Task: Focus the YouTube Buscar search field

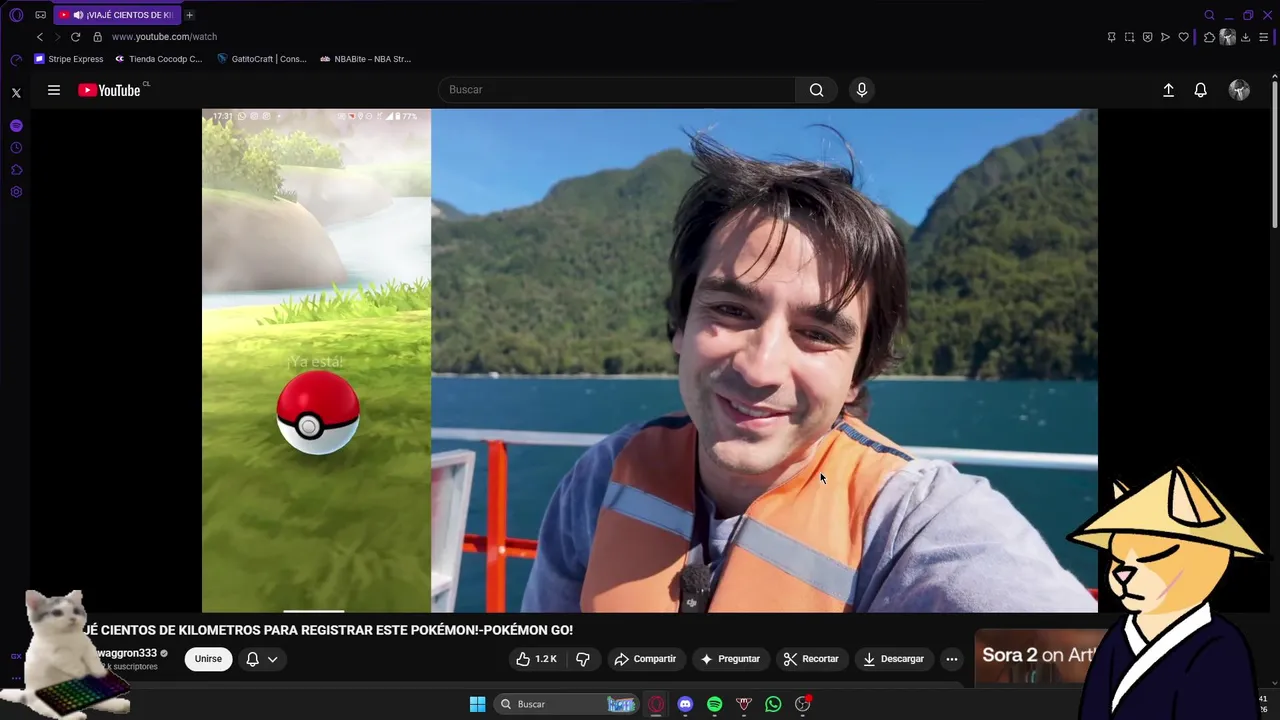Action: click(617, 90)
